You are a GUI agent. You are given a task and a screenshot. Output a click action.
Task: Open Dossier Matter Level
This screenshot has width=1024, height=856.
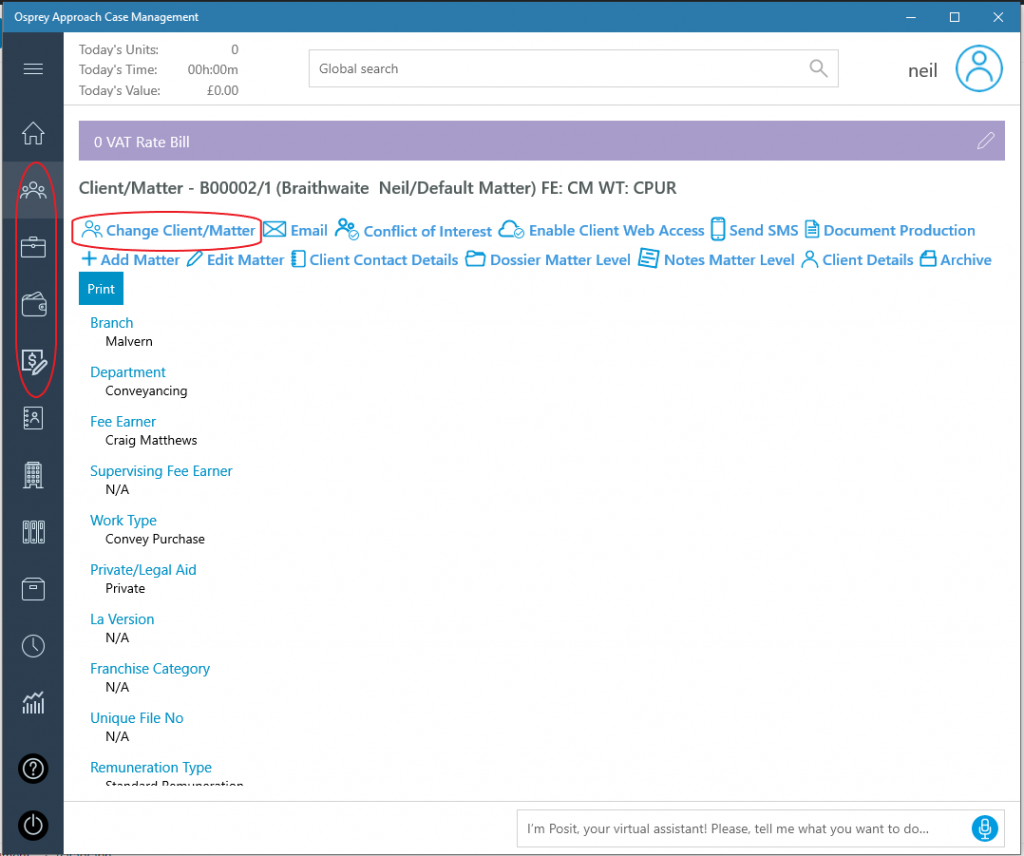tap(548, 260)
